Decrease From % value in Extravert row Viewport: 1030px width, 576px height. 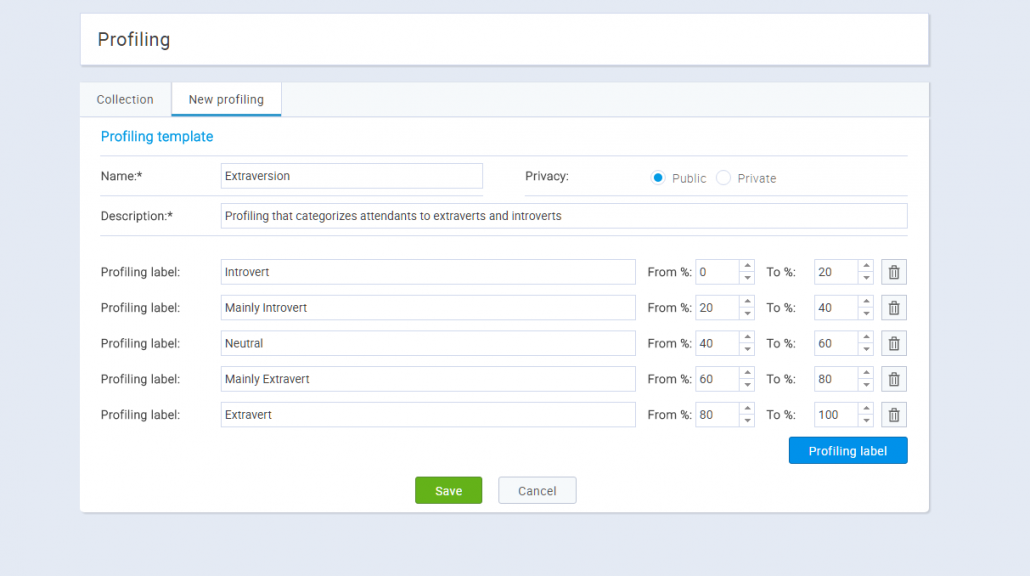(x=747, y=421)
